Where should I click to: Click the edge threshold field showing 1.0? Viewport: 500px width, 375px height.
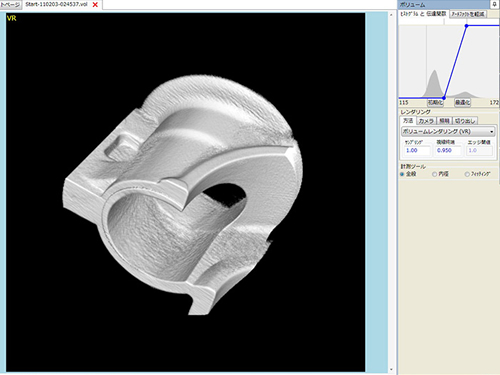(x=480, y=150)
